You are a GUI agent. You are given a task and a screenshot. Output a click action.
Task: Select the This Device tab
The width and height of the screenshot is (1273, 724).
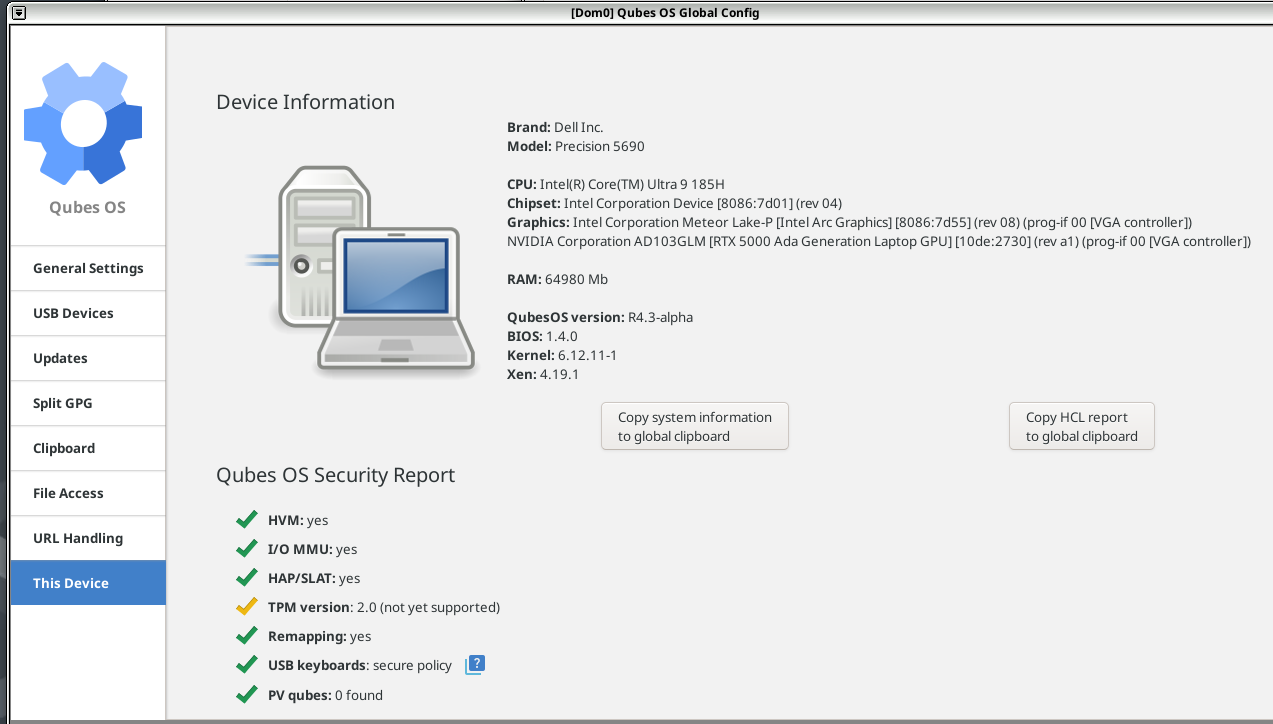coord(88,583)
